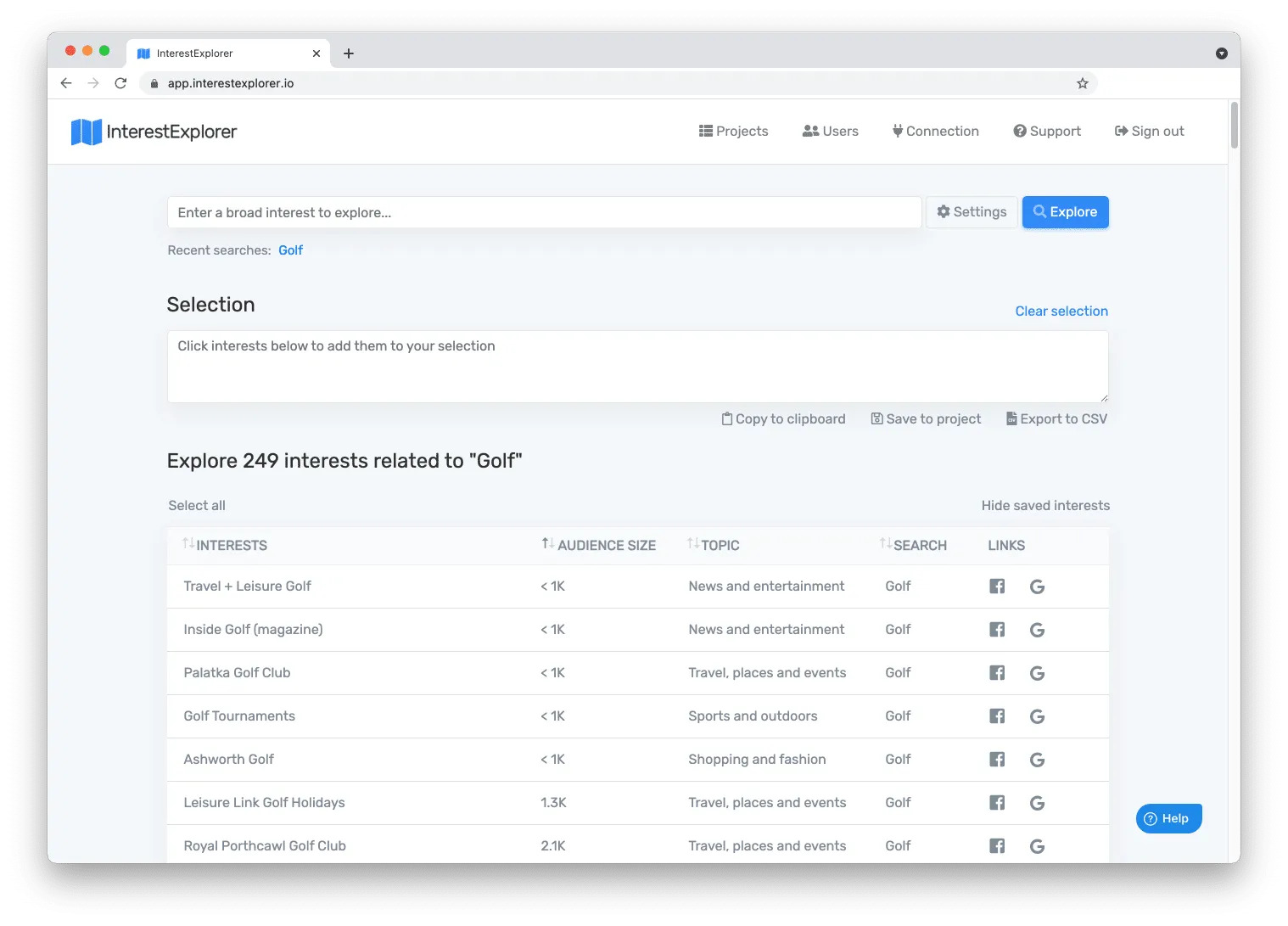The image size is (1288, 926).
Task: Open Facebook link for Golf Tournaments
Action: tap(997, 716)
